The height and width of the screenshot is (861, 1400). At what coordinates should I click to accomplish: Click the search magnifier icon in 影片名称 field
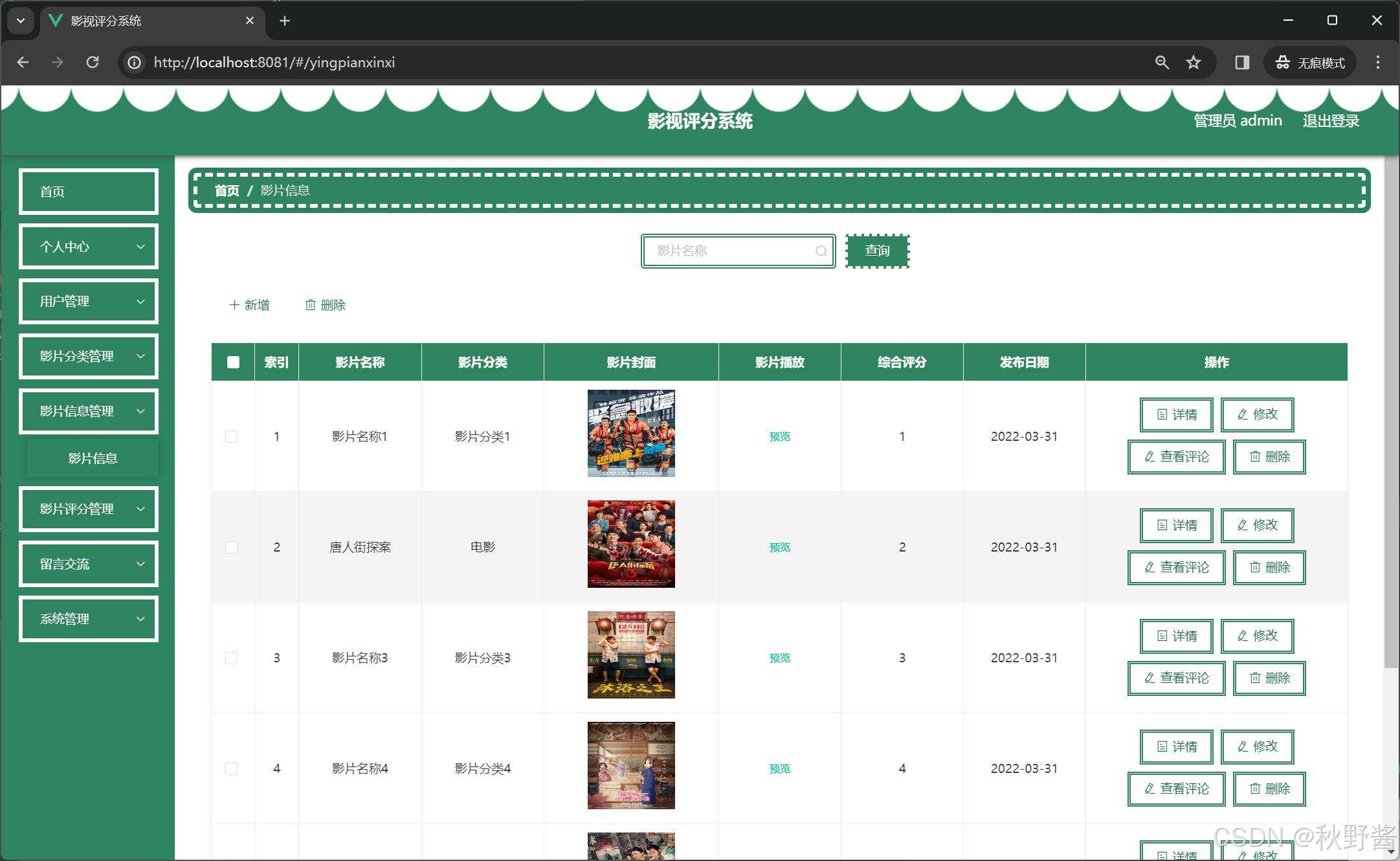click(821, 251)
